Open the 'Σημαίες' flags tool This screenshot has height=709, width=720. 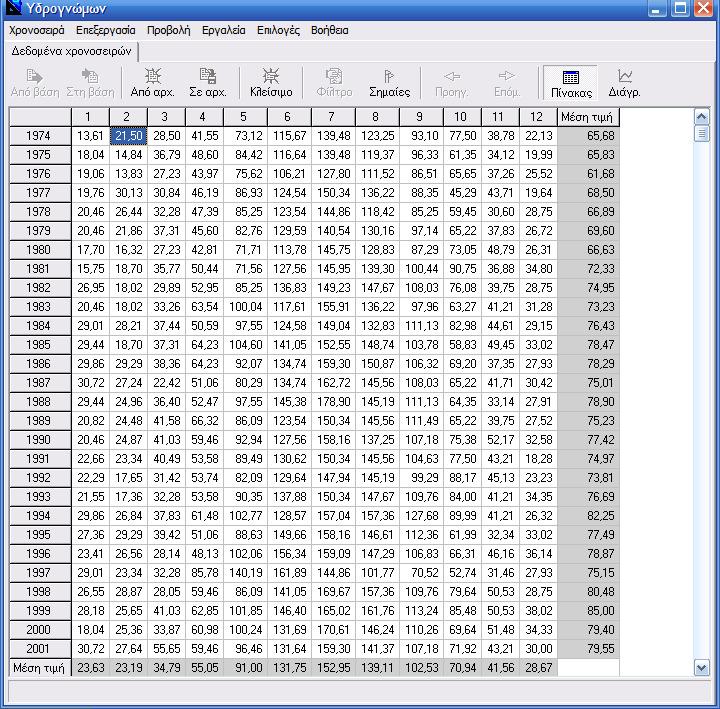tap(389, 83)
